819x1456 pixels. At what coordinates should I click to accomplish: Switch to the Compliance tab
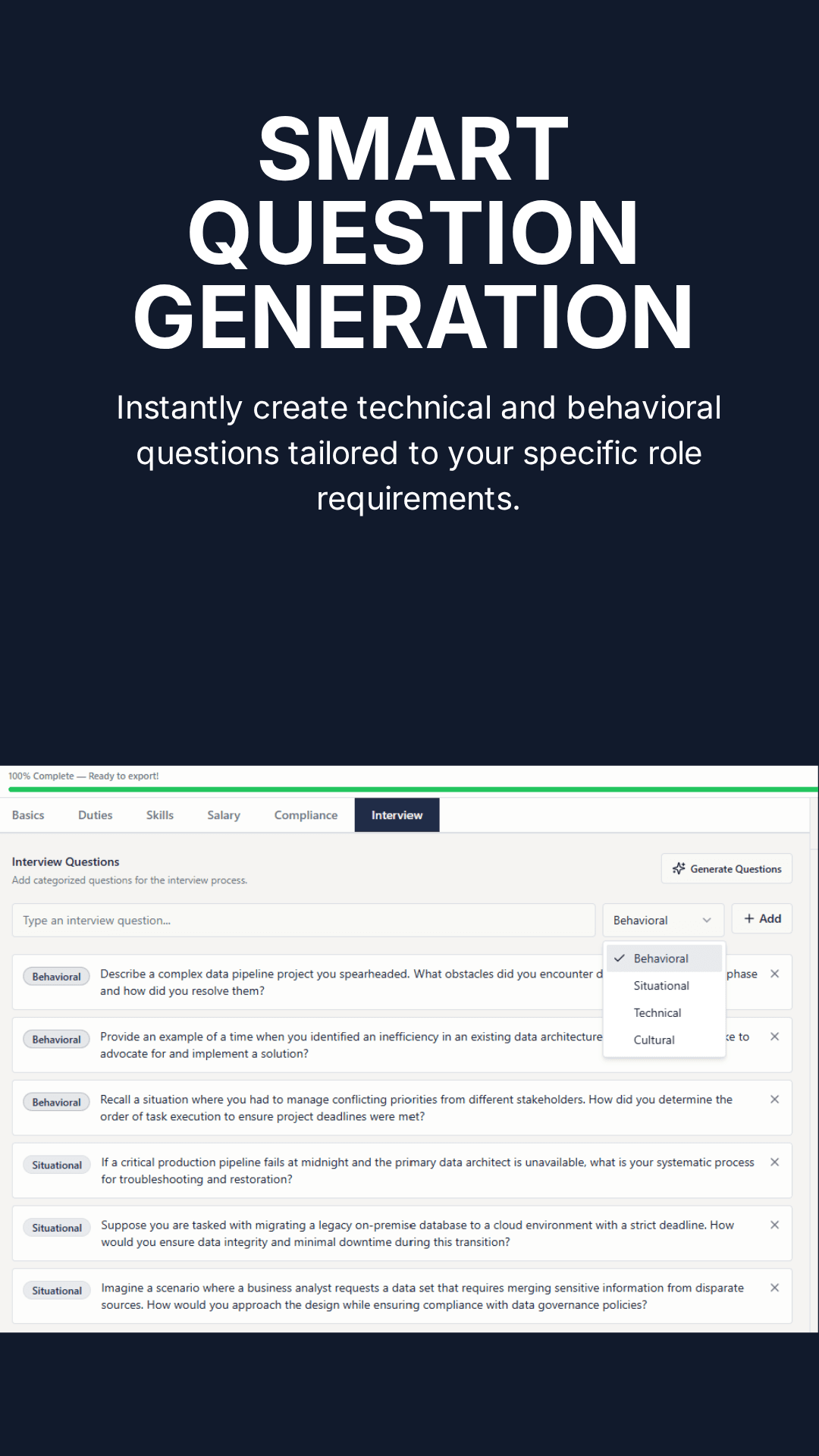(x=306, y=815)
